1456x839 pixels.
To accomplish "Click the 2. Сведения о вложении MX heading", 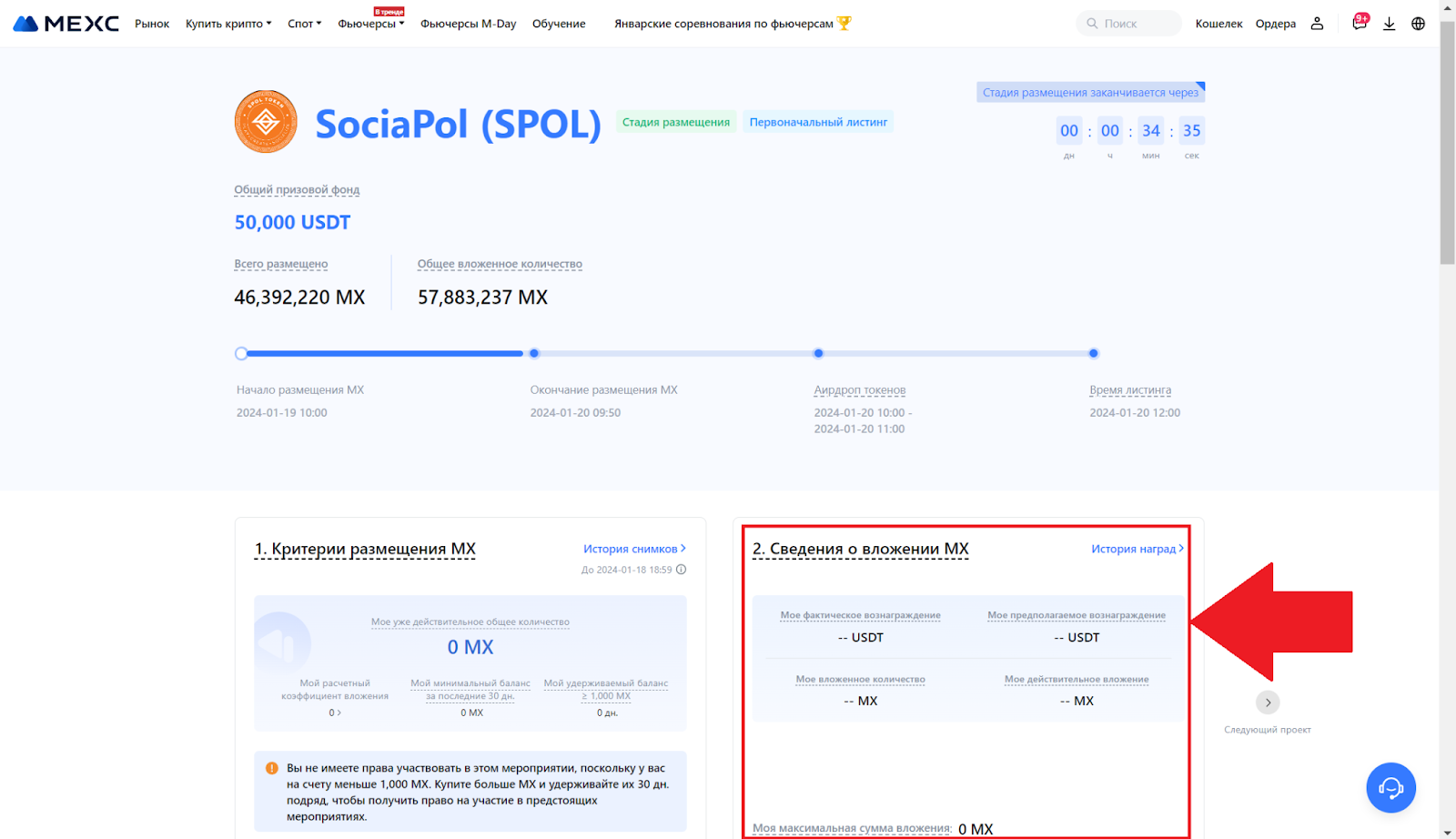I will pos(861,549).
